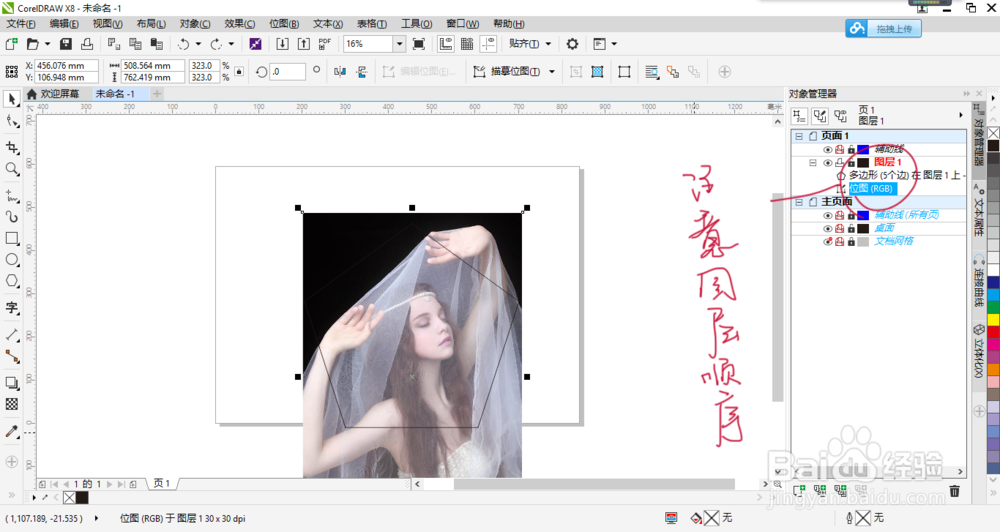Click no-color X swatch on palette
This screenshot has width=1000, height=532.
(993, 133)
